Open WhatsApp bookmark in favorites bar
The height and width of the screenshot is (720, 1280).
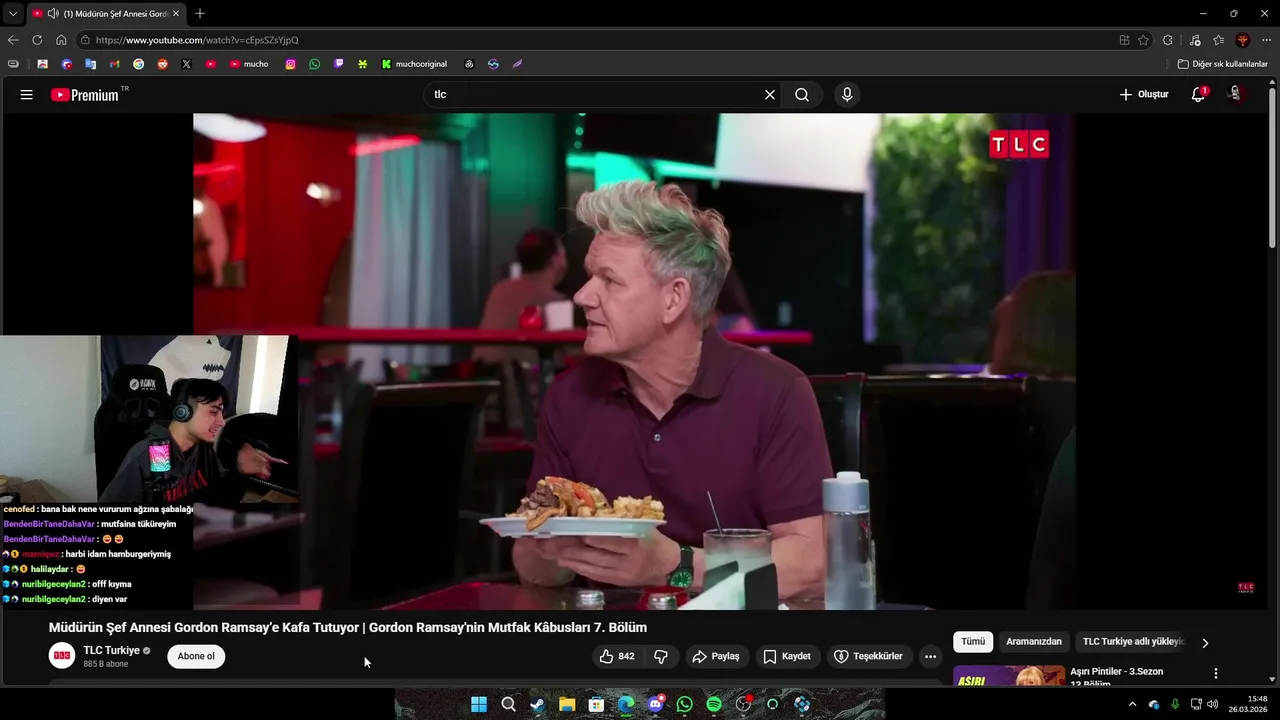[x=315, y=64]
